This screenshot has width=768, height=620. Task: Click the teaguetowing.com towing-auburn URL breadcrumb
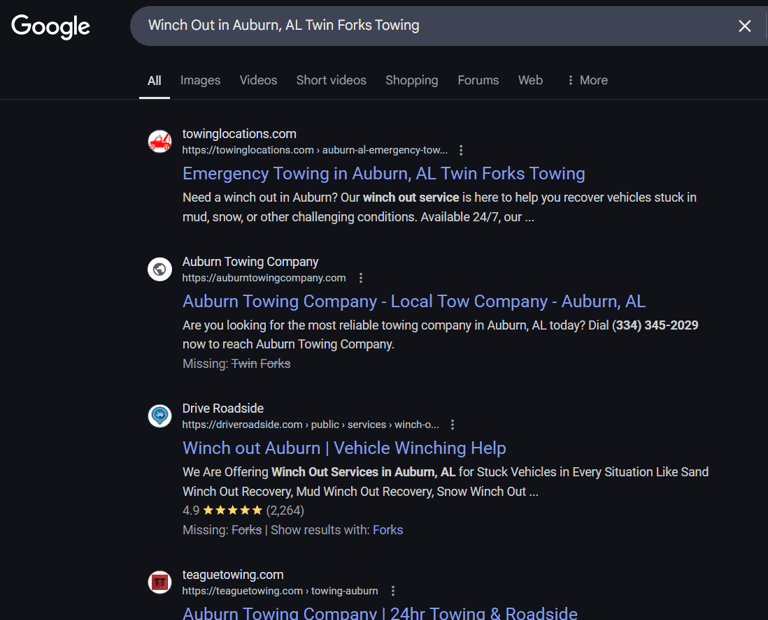280,591
